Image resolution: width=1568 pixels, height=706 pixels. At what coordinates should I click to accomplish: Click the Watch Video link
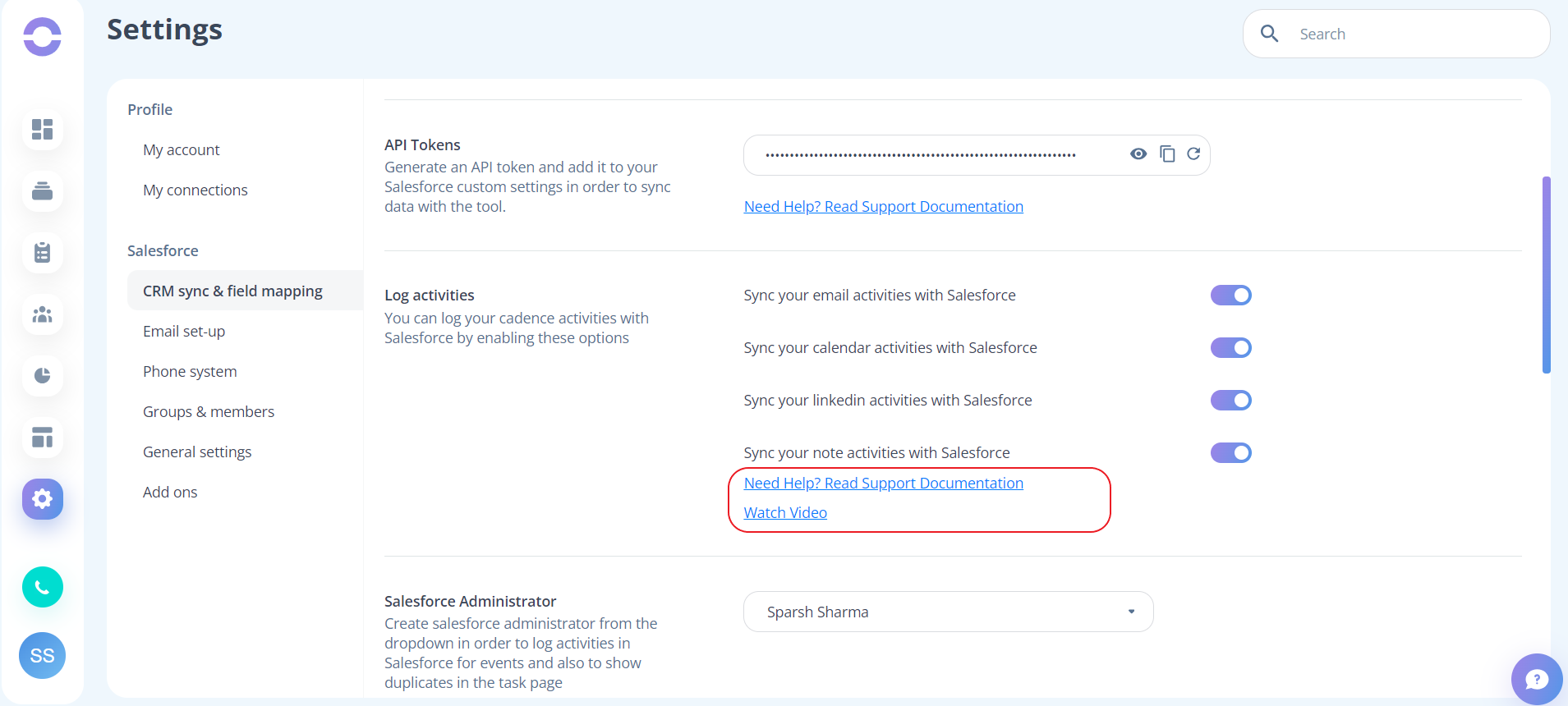tap(785, 512)
